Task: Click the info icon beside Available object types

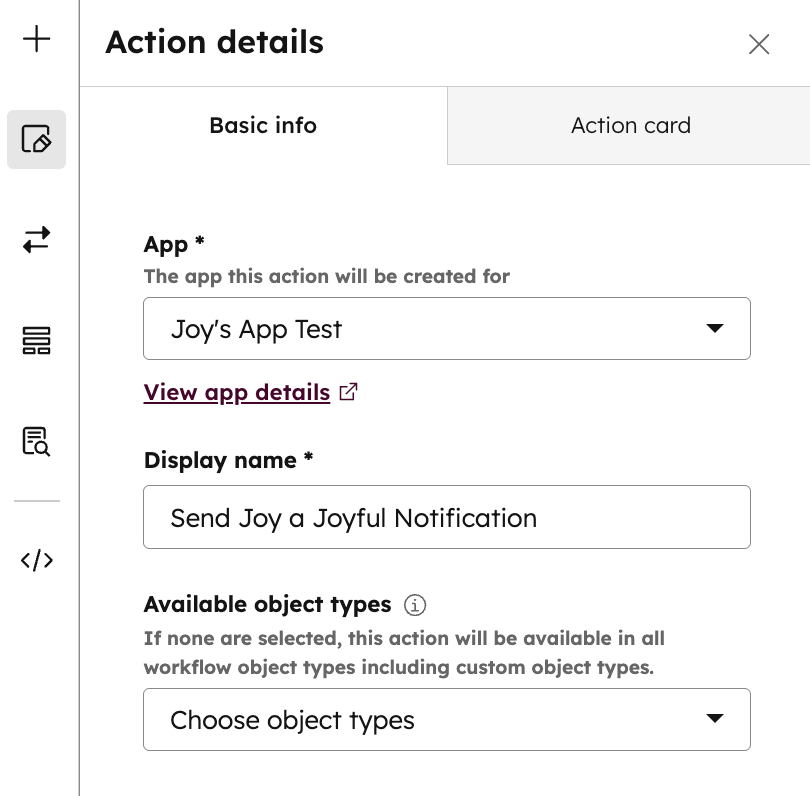Action: coord(414,605)
